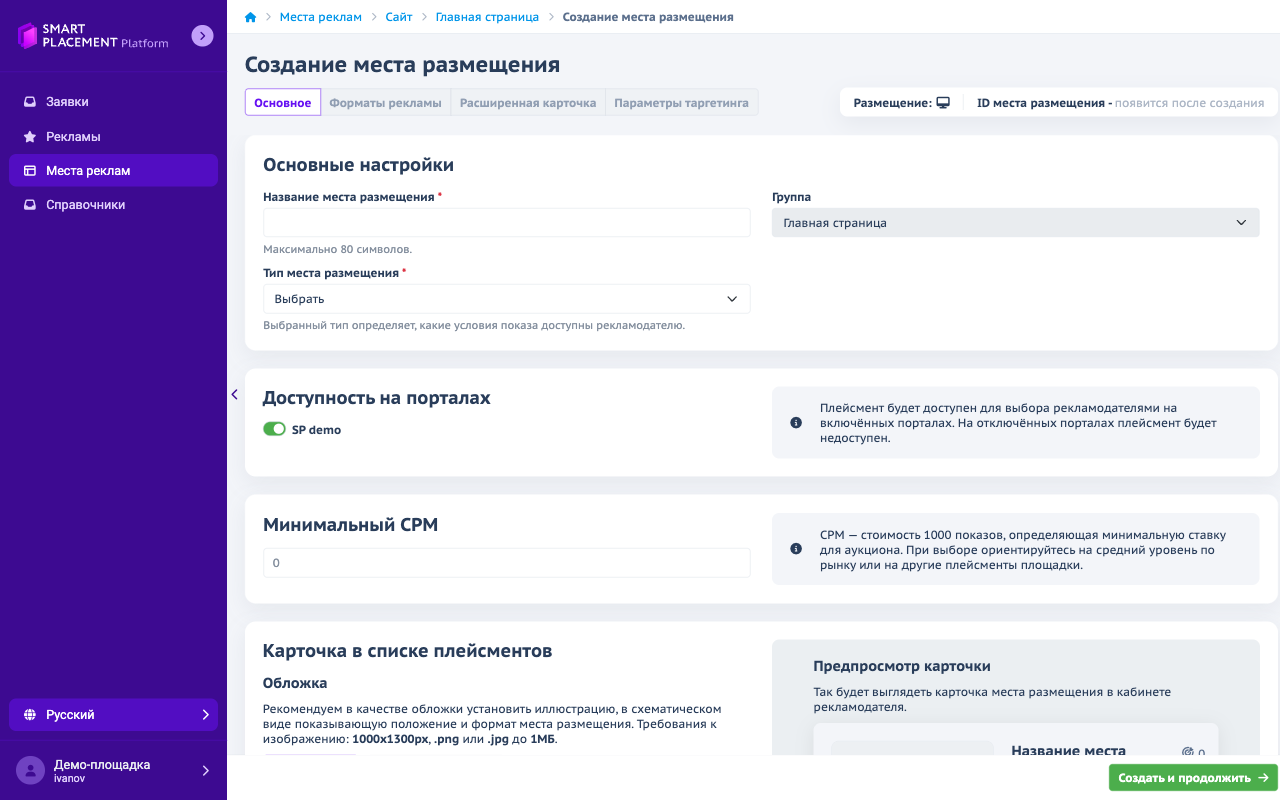
Task: Collapse the sidebar with the round arrow button
Action: click(x=202, y=36)
